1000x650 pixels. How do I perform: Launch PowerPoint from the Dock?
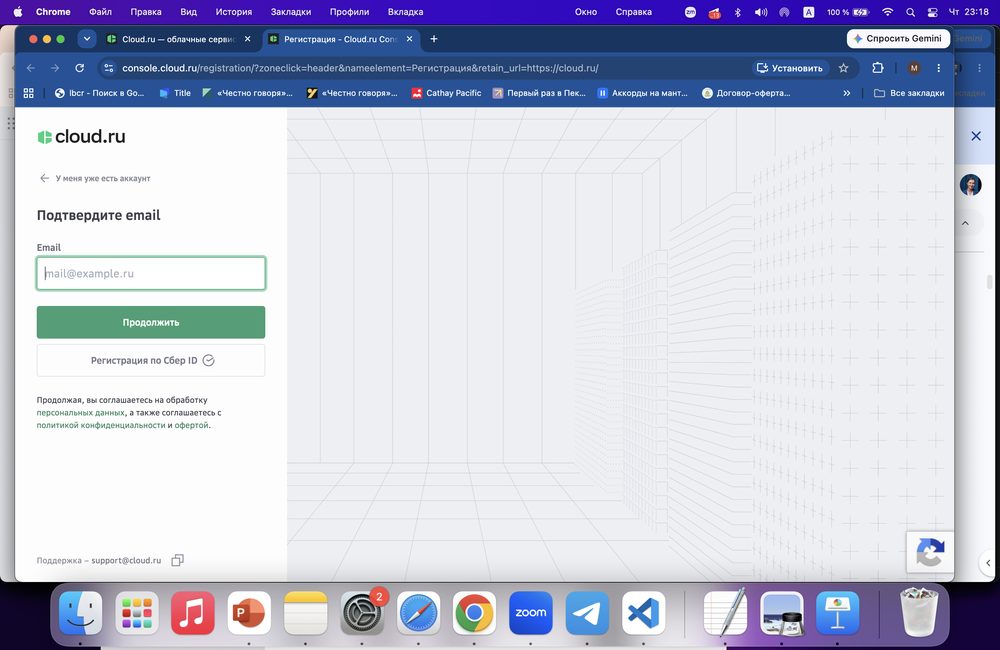click(249, 612)
